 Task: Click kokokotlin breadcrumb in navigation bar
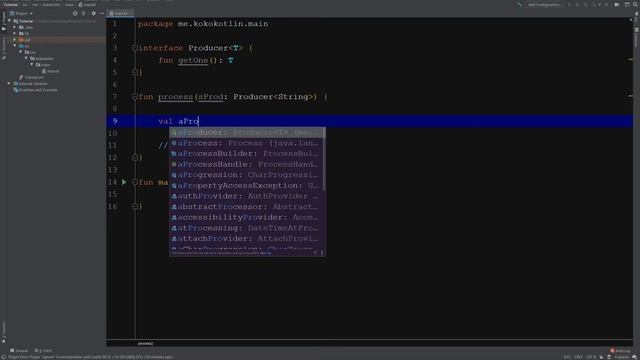pos(51,4)
